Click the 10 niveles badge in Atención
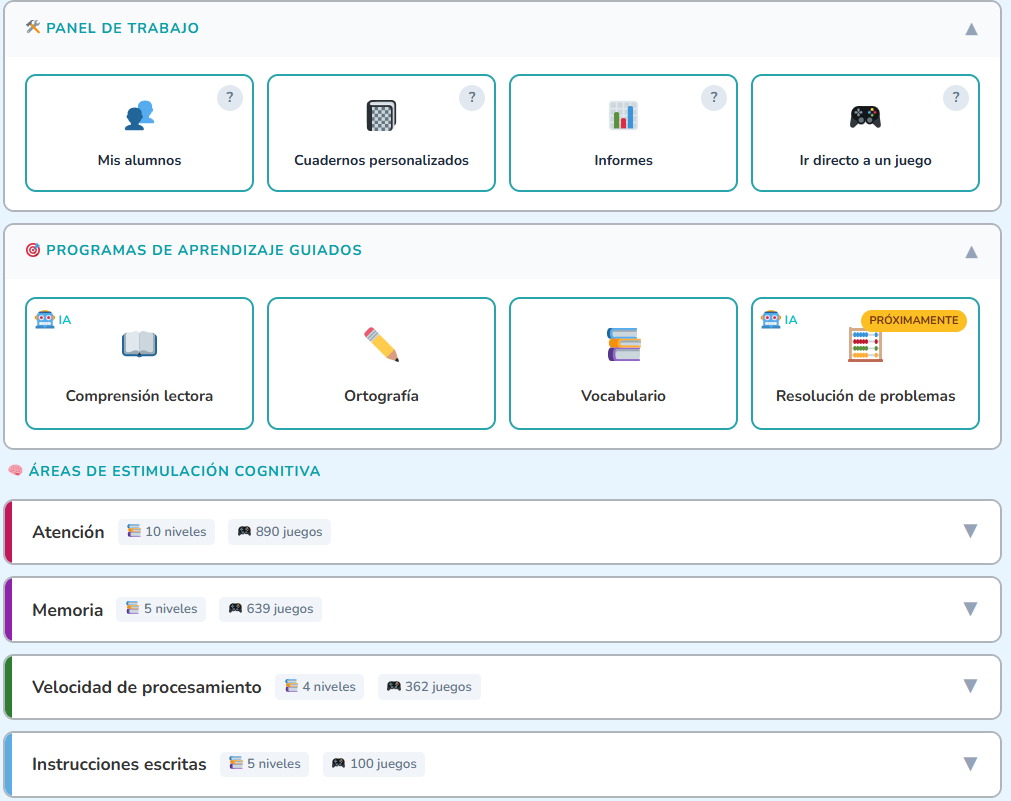The width and height of the screenshot is (1011, 801). pyautogui.click(x=166, y=531)
